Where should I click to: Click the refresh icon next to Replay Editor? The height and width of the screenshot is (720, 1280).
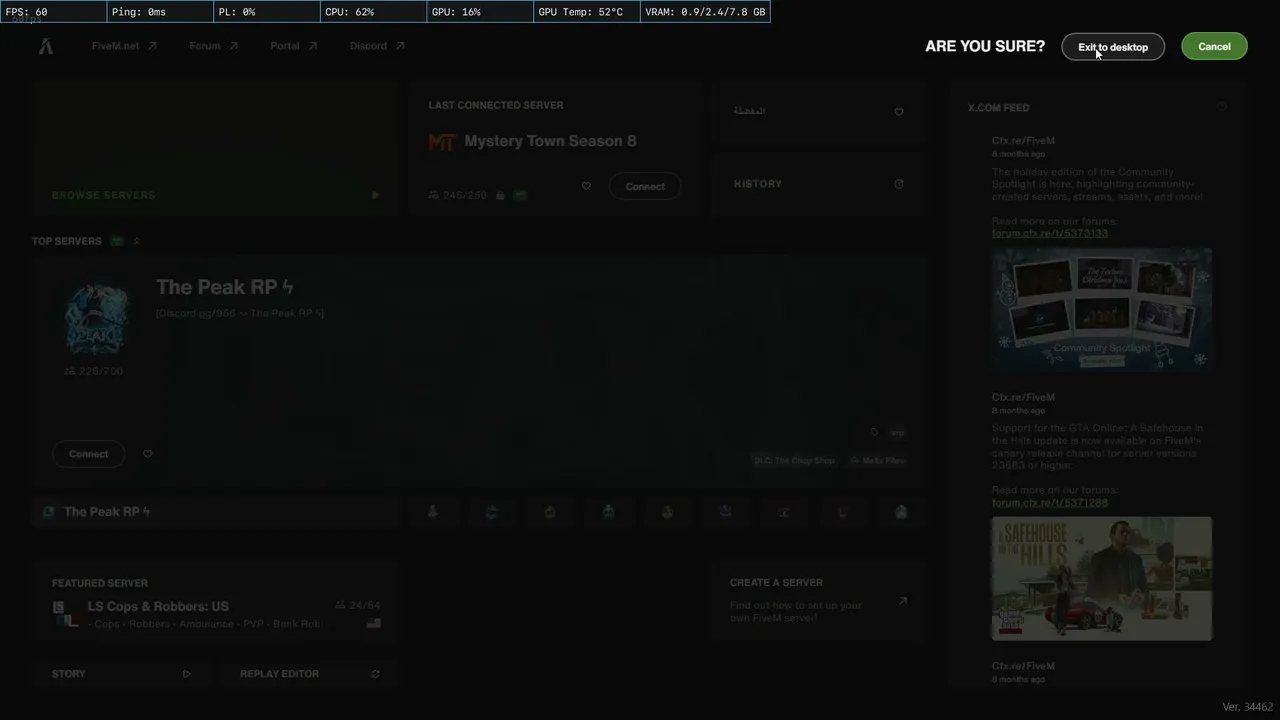(375, 674)
